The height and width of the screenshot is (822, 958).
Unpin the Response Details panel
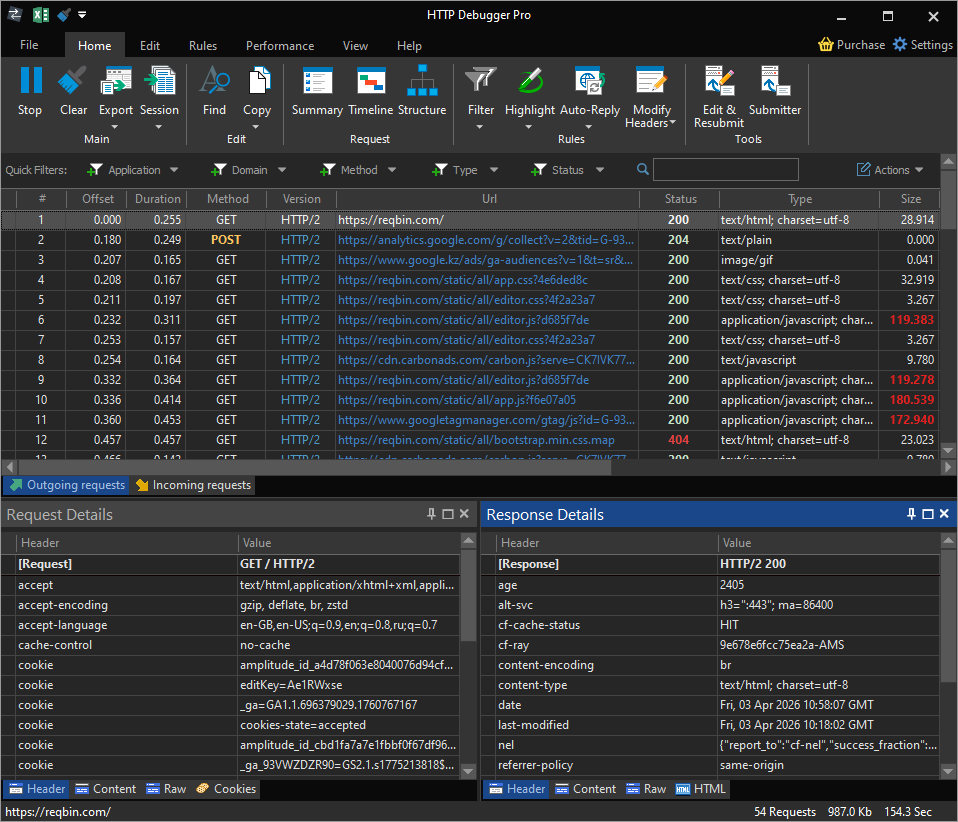point(911,513)
